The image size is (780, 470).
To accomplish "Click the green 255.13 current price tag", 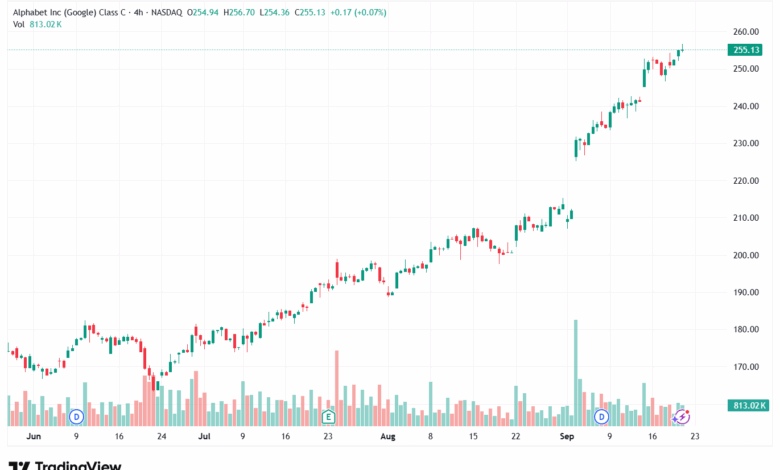I will (x=747, y=50).
